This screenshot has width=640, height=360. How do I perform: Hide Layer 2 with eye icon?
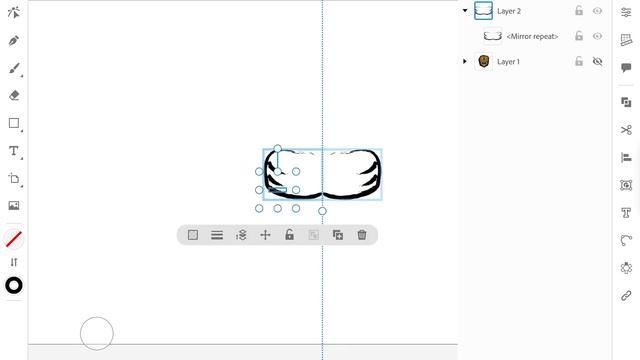click(597, 11)
